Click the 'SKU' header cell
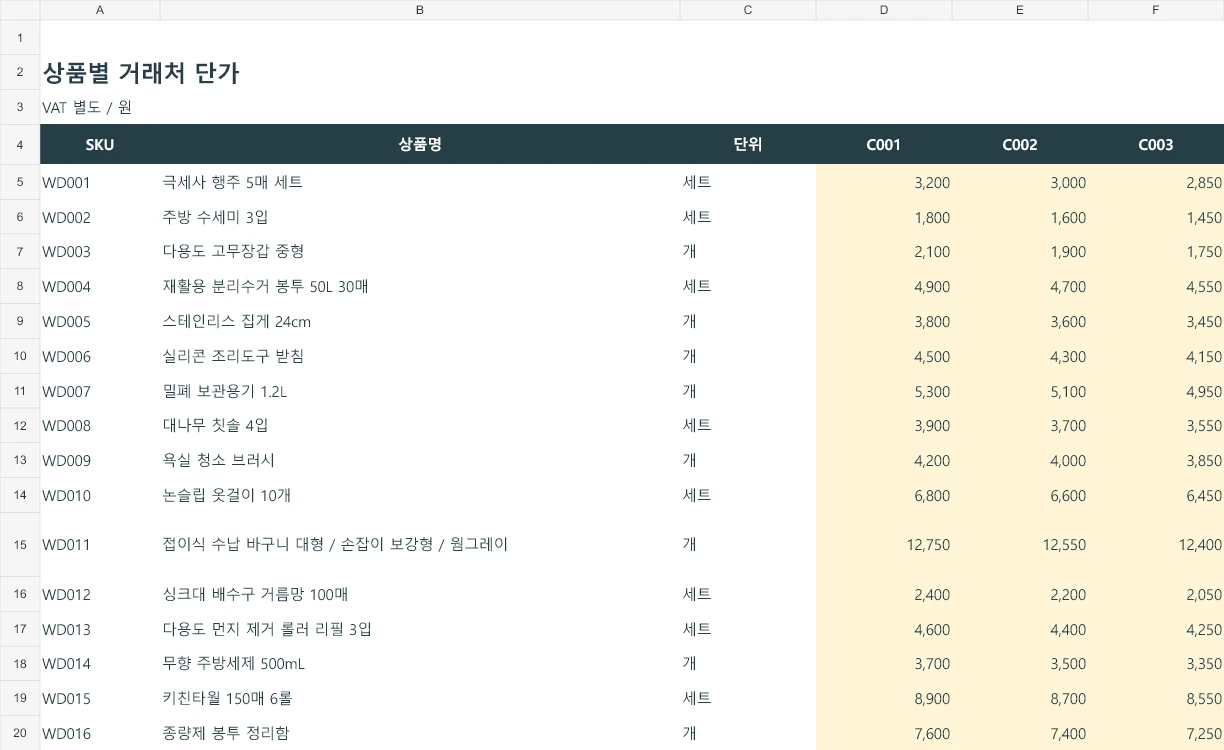This screenshot has height=750, width=1224. (100, 144)
